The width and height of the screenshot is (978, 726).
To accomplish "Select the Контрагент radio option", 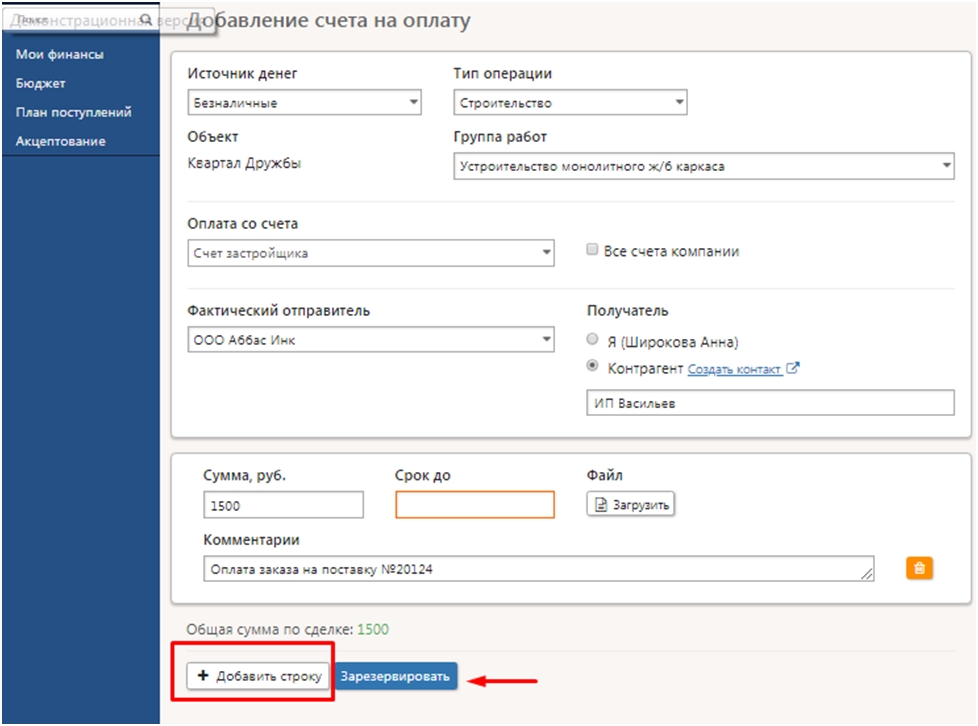I will click(x=593, y=367).
